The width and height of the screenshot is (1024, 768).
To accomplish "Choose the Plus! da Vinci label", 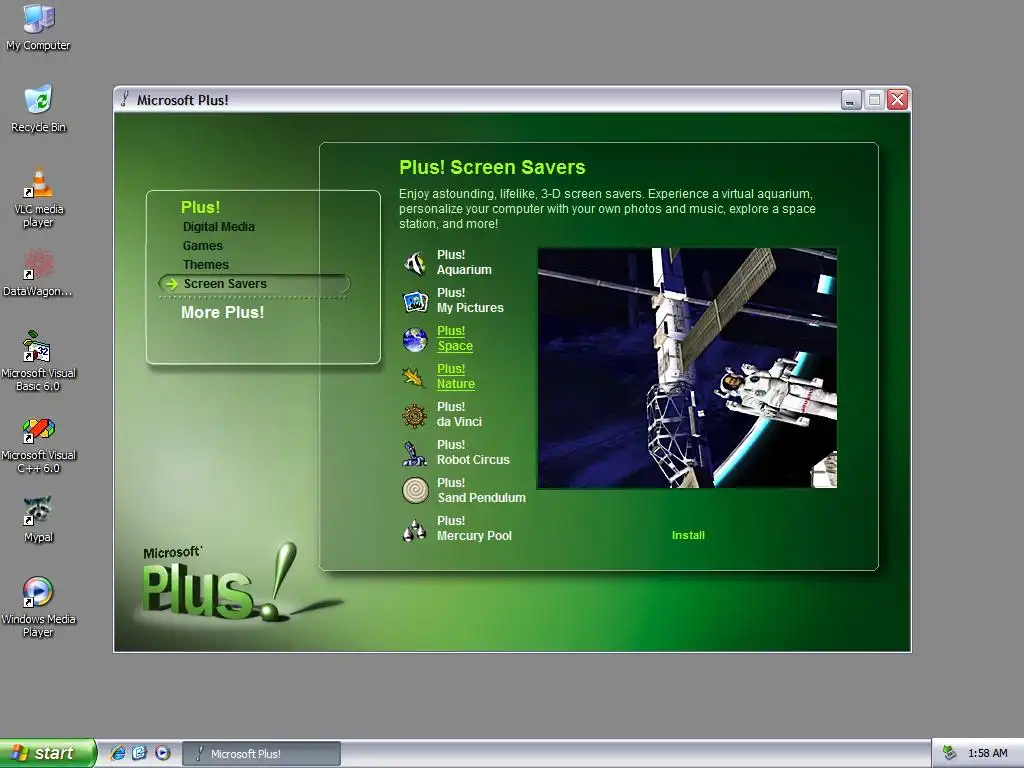I will 459,414.
